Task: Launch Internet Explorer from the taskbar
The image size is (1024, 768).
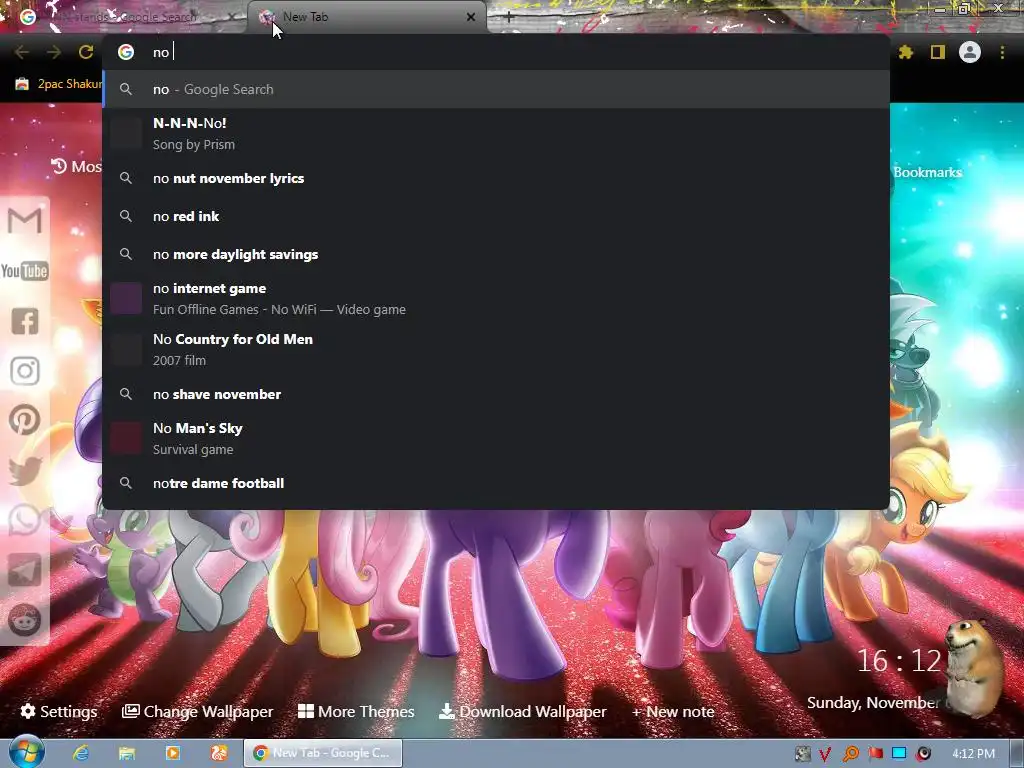Action: (x=81, y=753)
